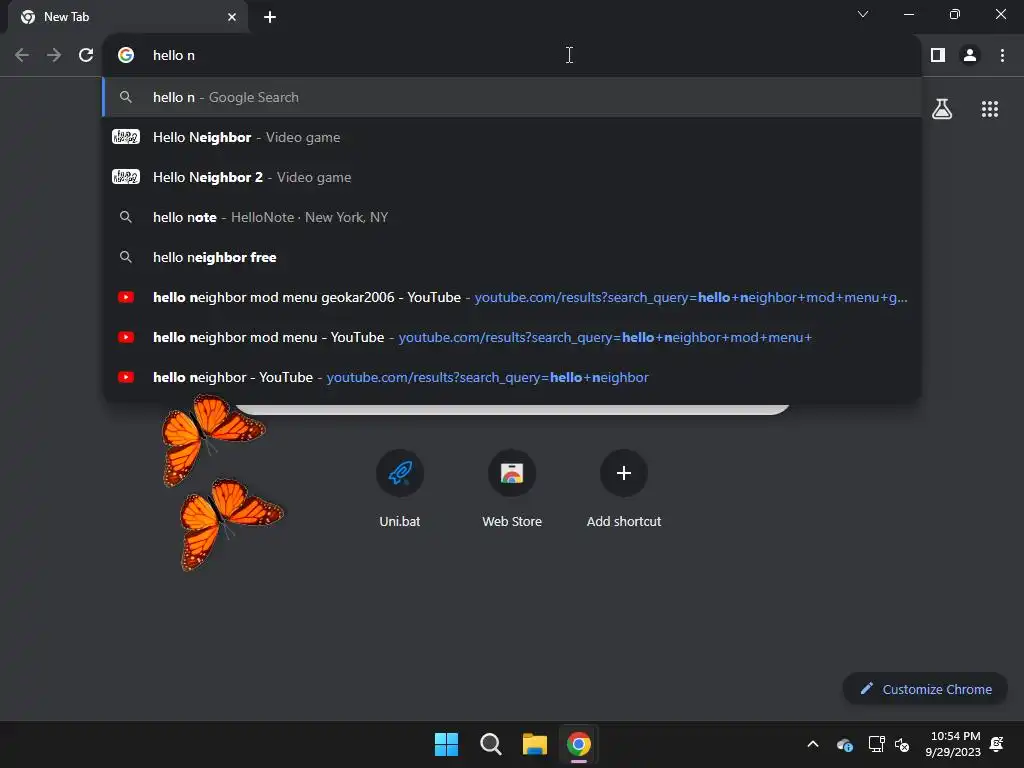This screenshot has height=768, width=1024.
Task: Open Windows taskbar search
Action: 490,744
